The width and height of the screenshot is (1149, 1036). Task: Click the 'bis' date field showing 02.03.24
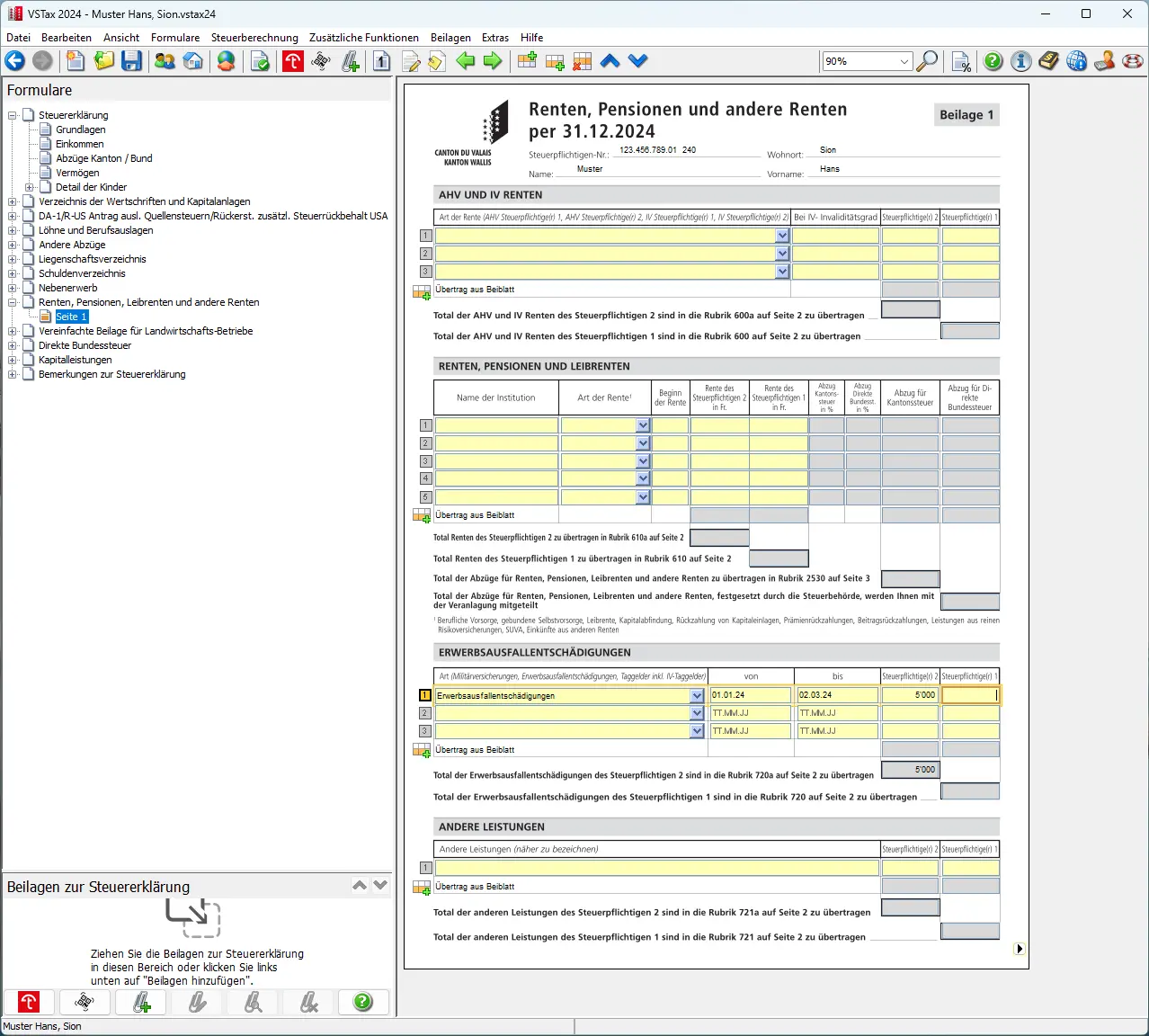[837, 695]
